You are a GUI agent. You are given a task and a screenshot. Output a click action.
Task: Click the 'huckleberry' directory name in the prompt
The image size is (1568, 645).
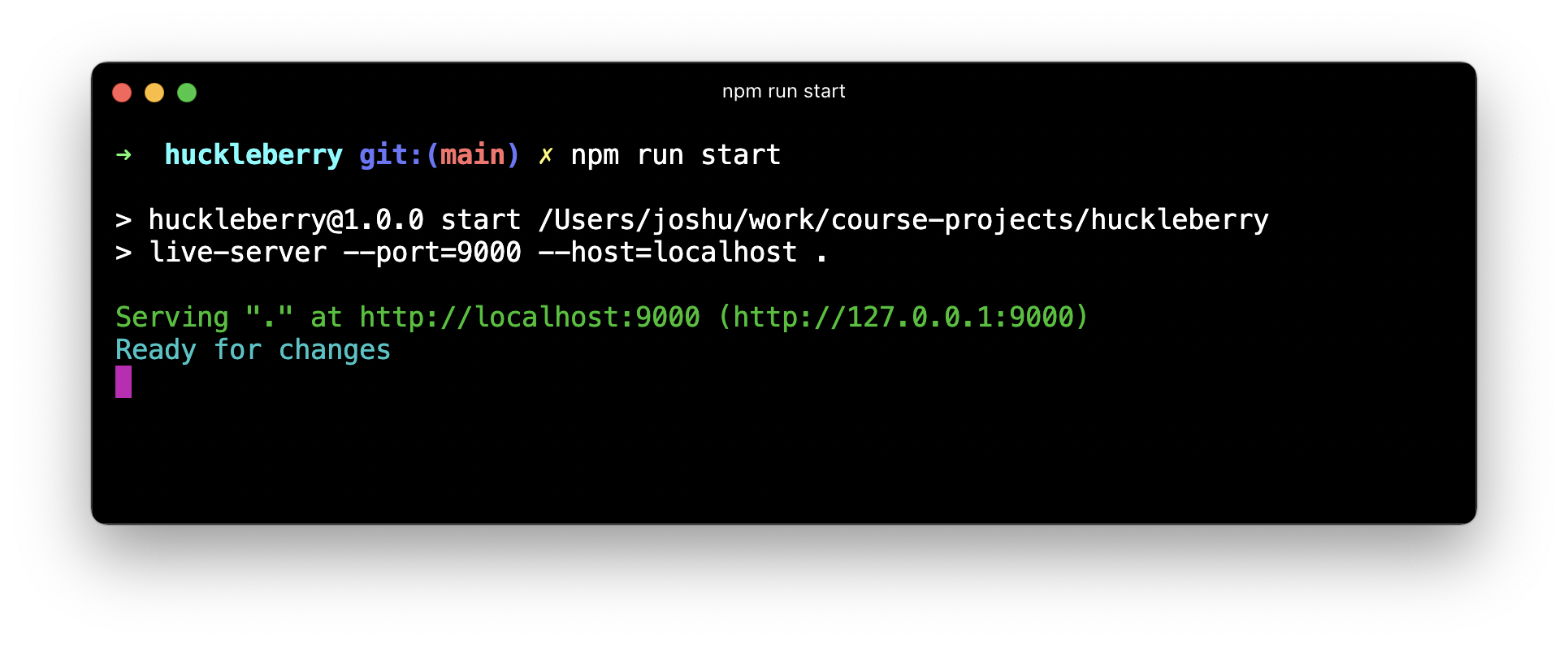click(253, 154)
